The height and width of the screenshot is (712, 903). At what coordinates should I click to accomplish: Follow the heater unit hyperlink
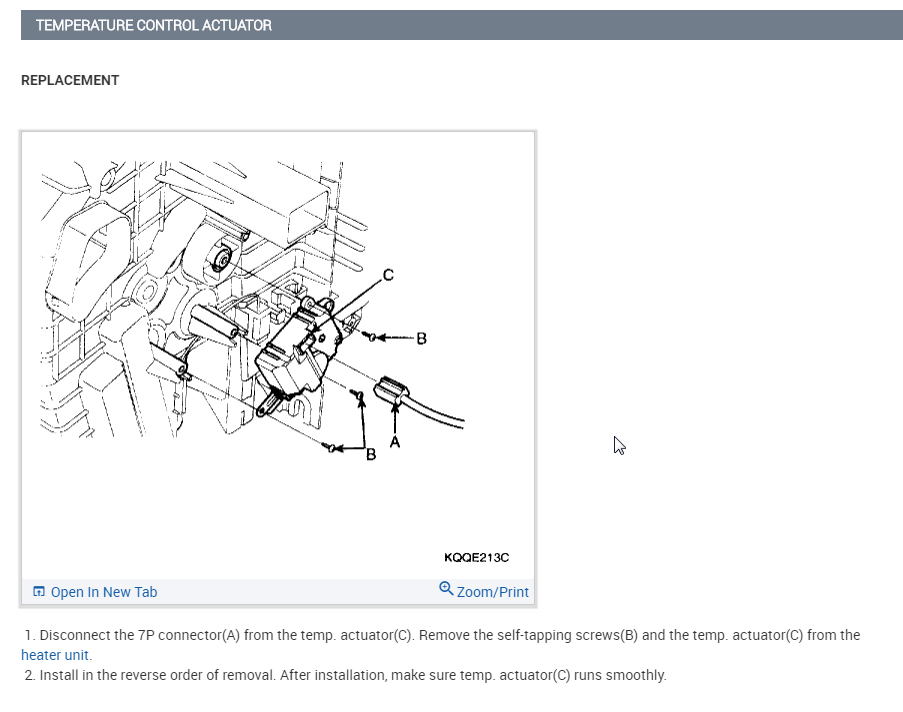[56, 655]
